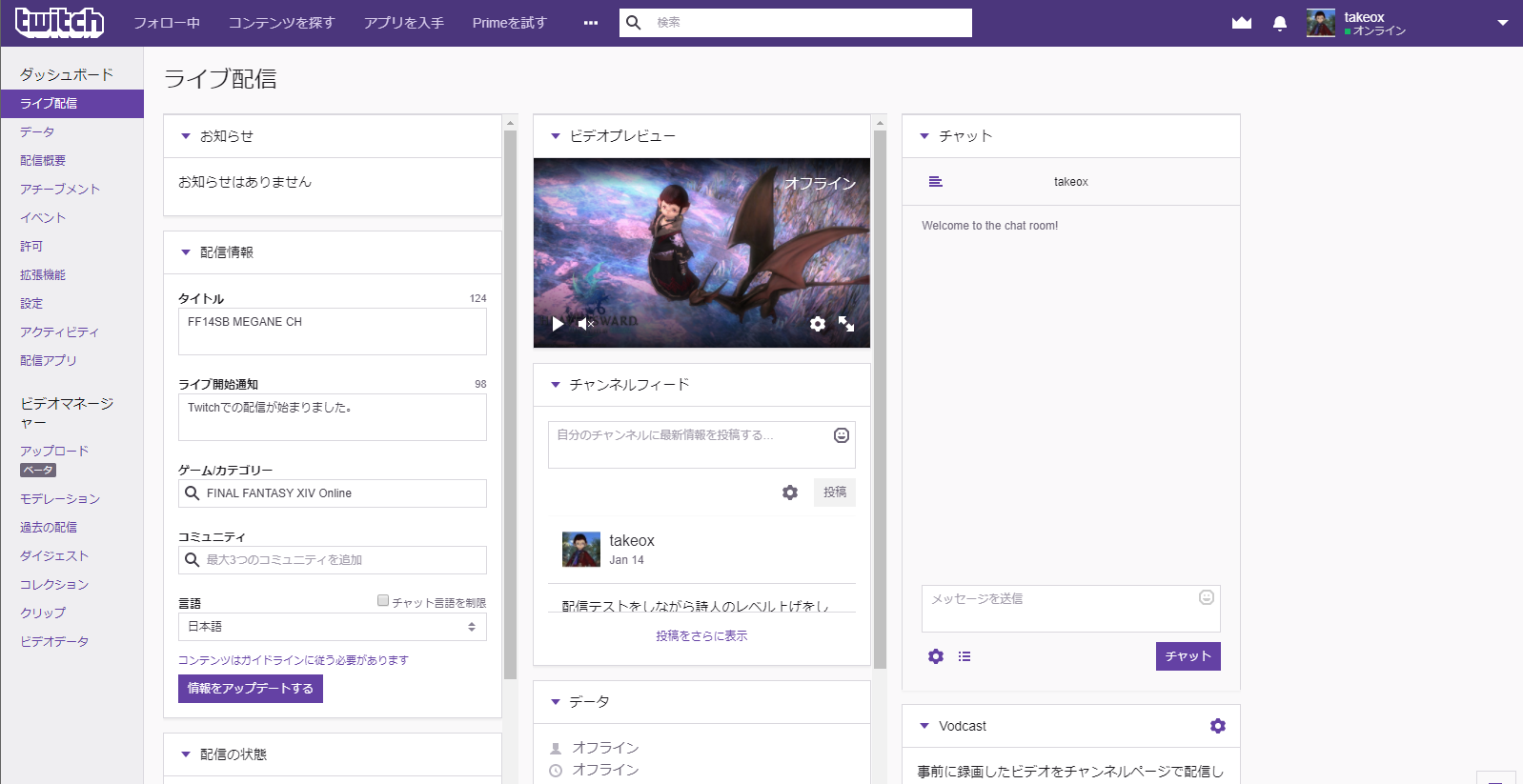Collapse the 配信の状態 panel

coord(186,754)
